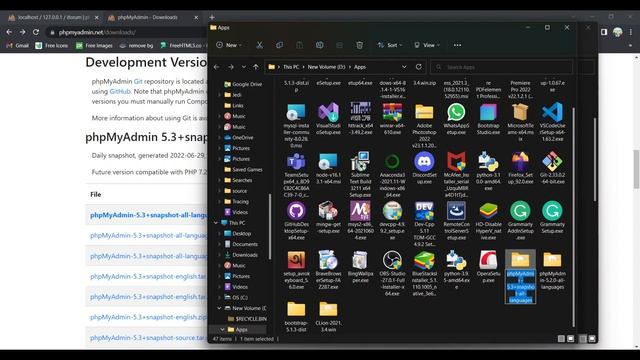Switch to details view in Explorer status bar
Screen dimensions: 640x360
pyautogui.click(x=561, y=339)
